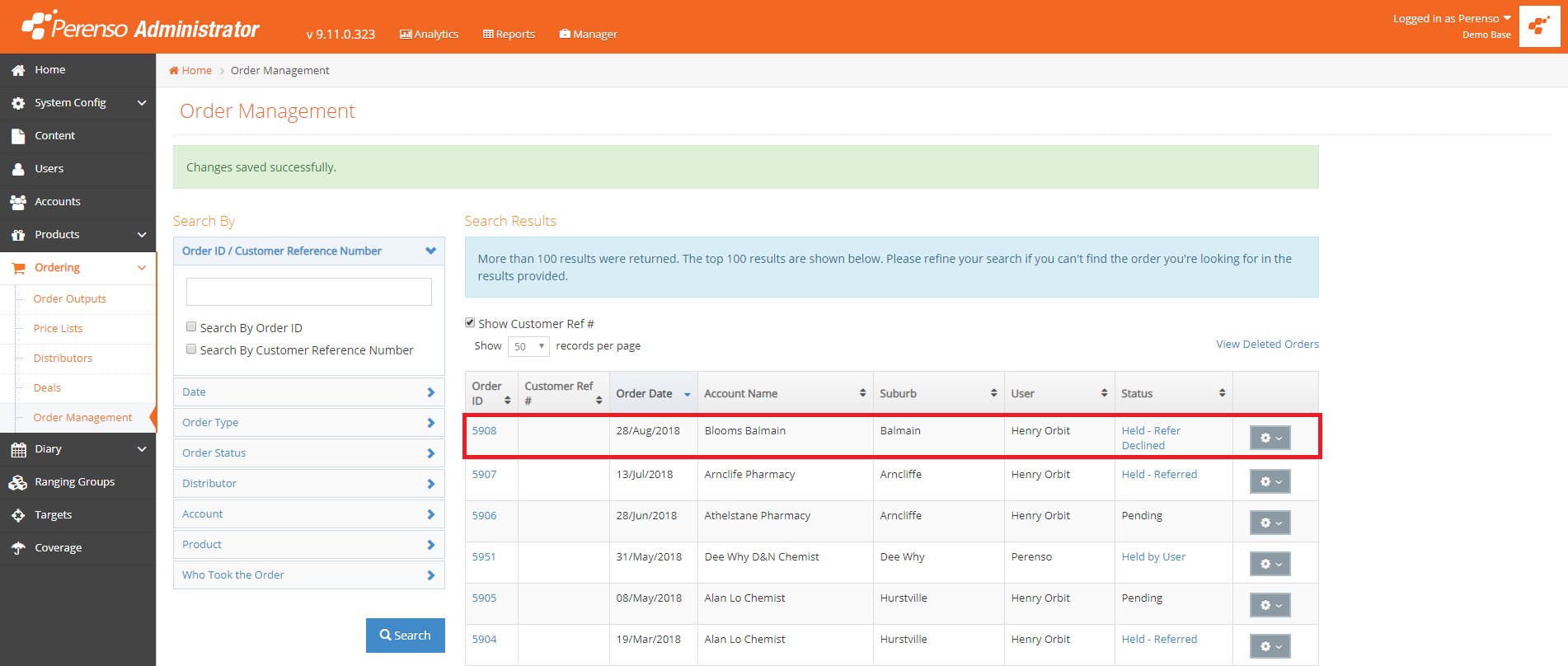Sort by Order Date column header
Viewport: 1568px width, 666px height.
(653, 394)
